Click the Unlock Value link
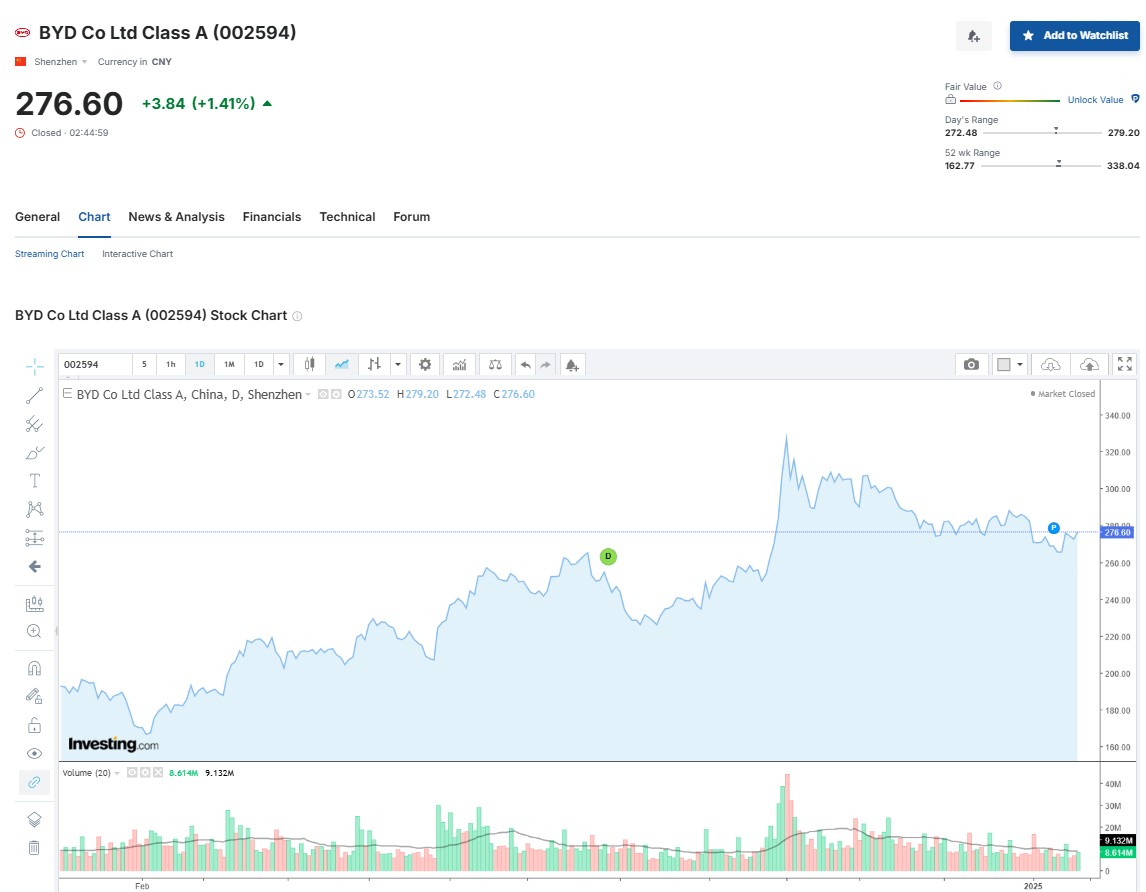The height and width of the screenshot is (892, 1146). point(1095,99)
